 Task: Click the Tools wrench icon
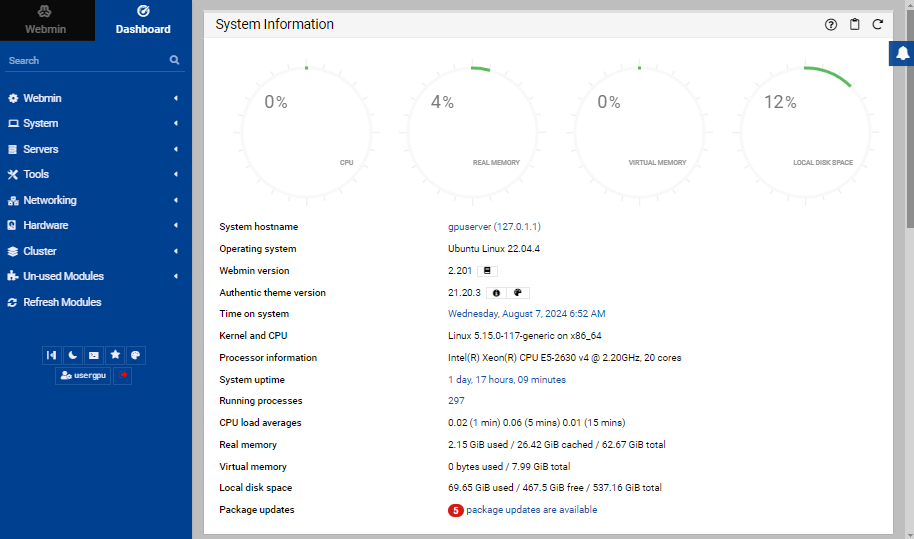point(13,174)
